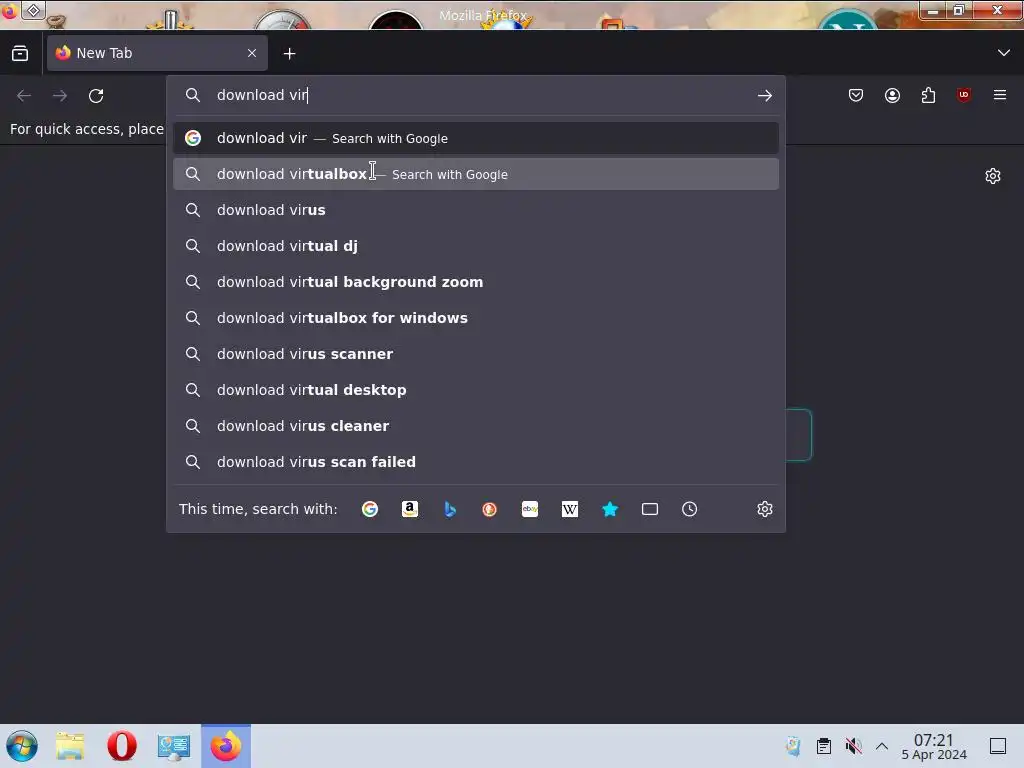This screenshot has height=768, width=1024.
Task: Open the Extensions puzzle icon
Action: coord(928,95)
